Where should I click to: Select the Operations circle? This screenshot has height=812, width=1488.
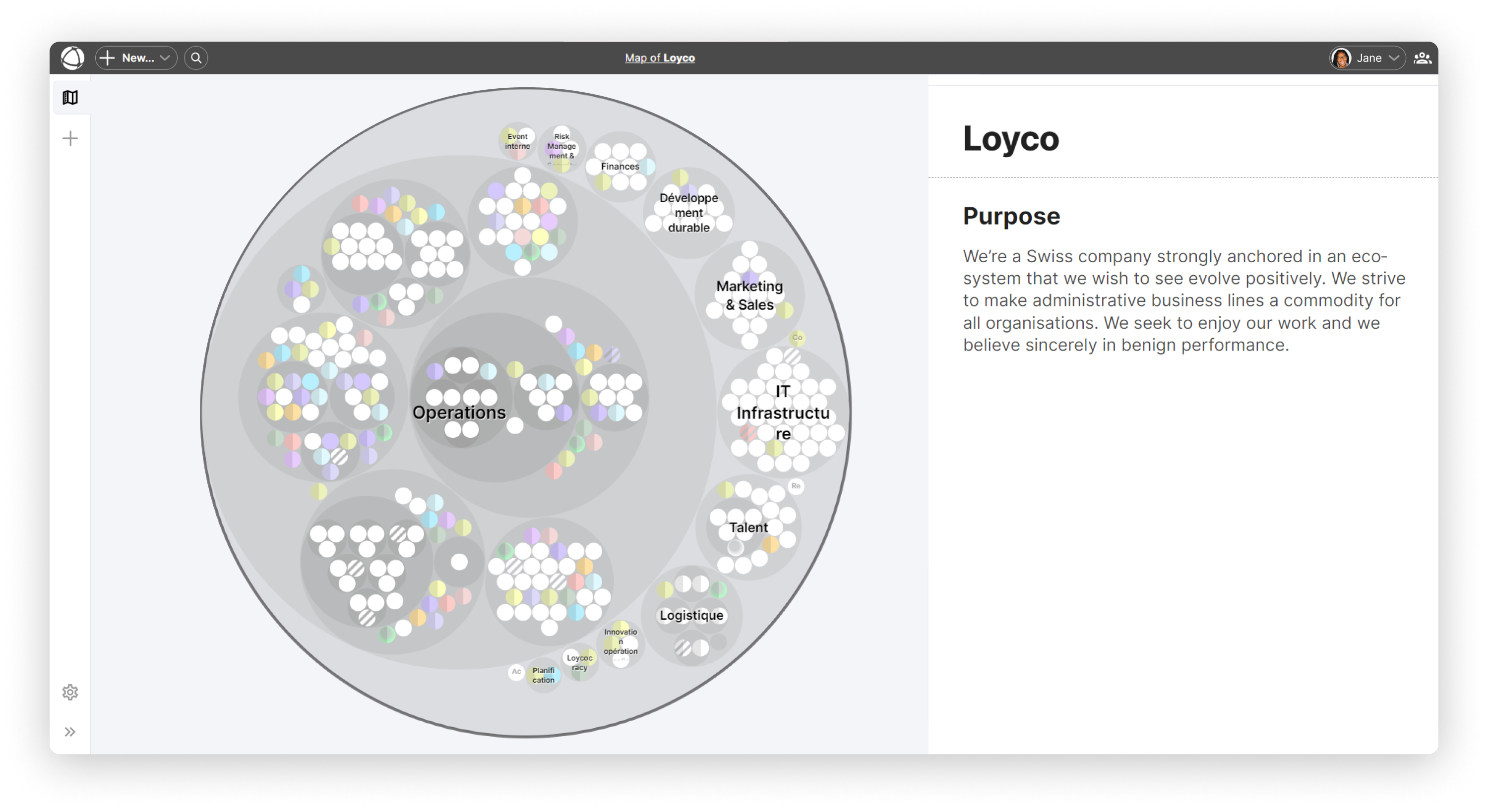pos(459,412)
